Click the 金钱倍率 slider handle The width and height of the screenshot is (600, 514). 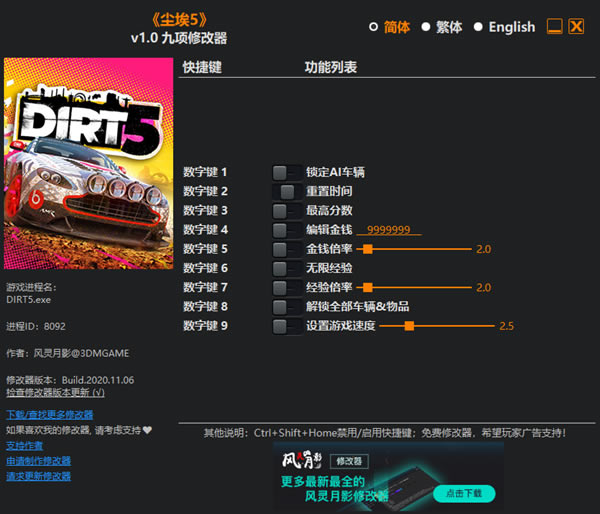click(367, 249)
